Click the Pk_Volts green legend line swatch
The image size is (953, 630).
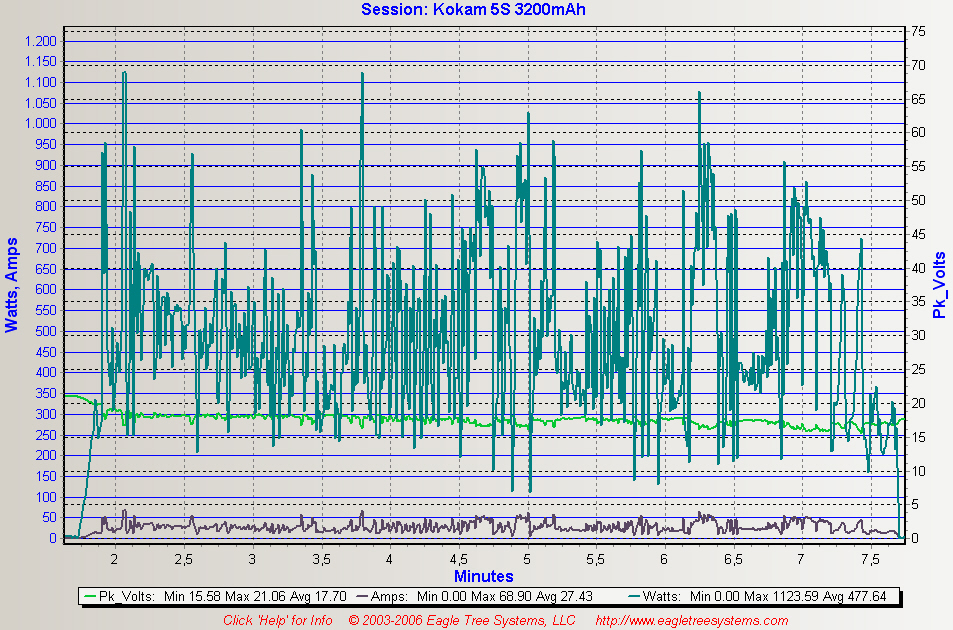pos(97,596)
